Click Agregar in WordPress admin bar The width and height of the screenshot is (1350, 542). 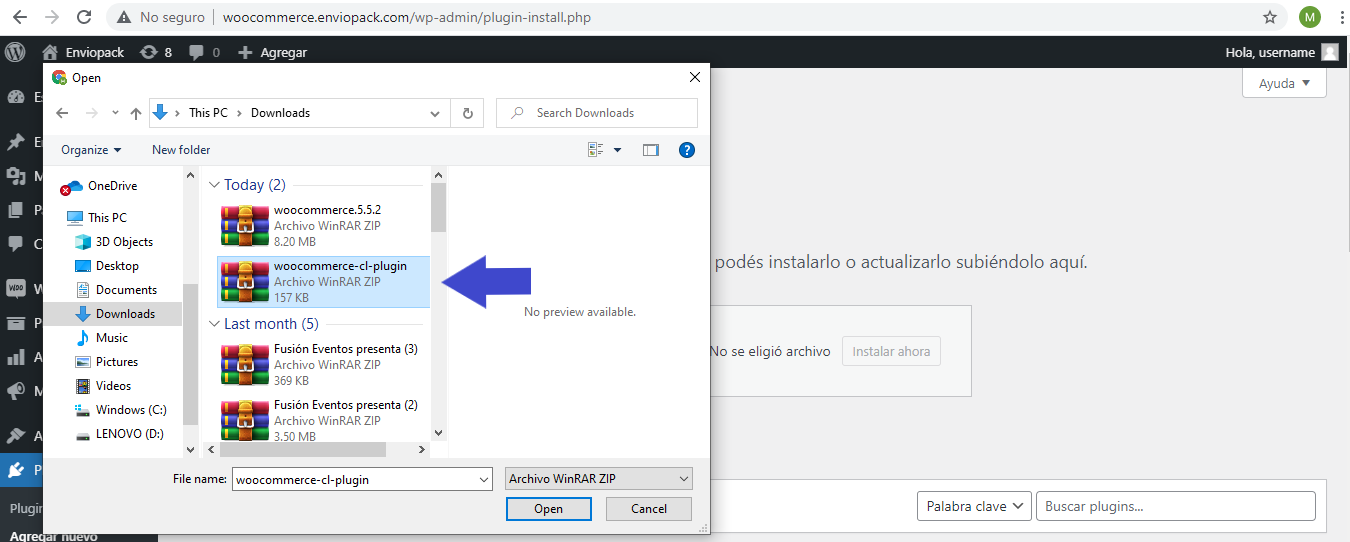click(273, 52)
